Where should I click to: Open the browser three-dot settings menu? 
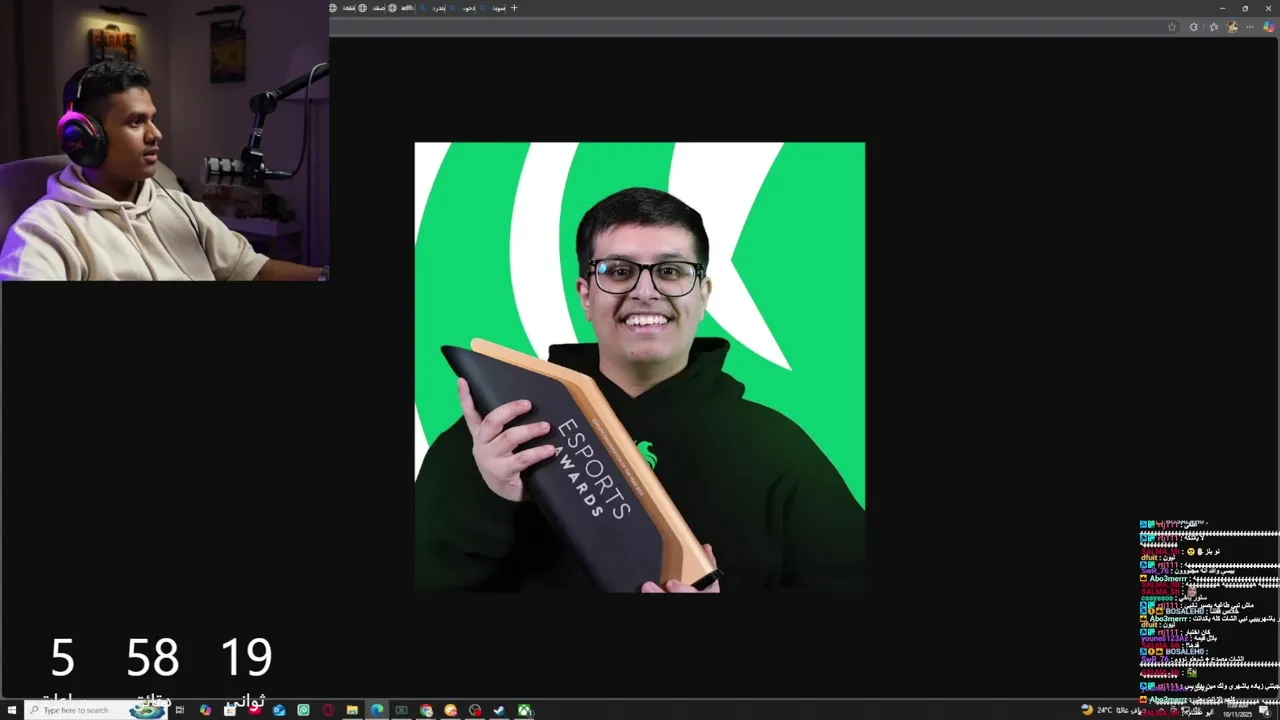(1250, 27)
